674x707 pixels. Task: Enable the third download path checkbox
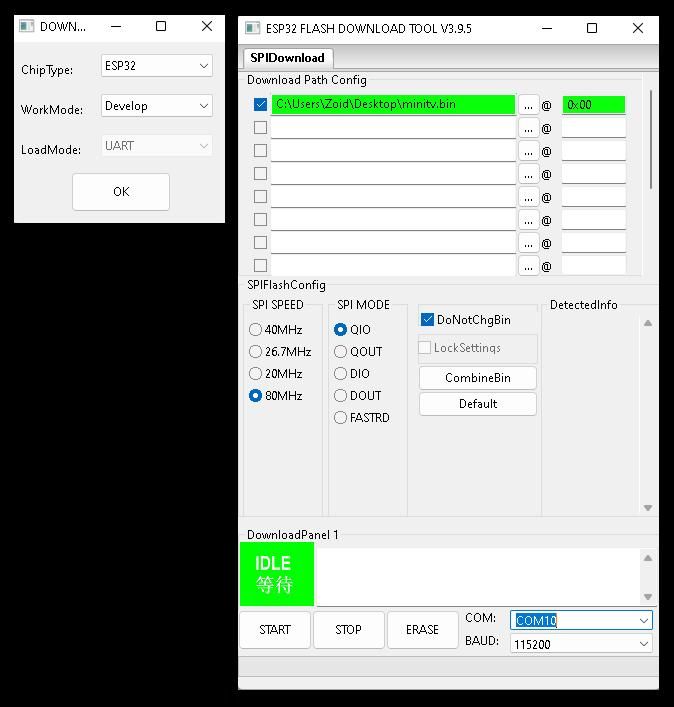(260, 151)
